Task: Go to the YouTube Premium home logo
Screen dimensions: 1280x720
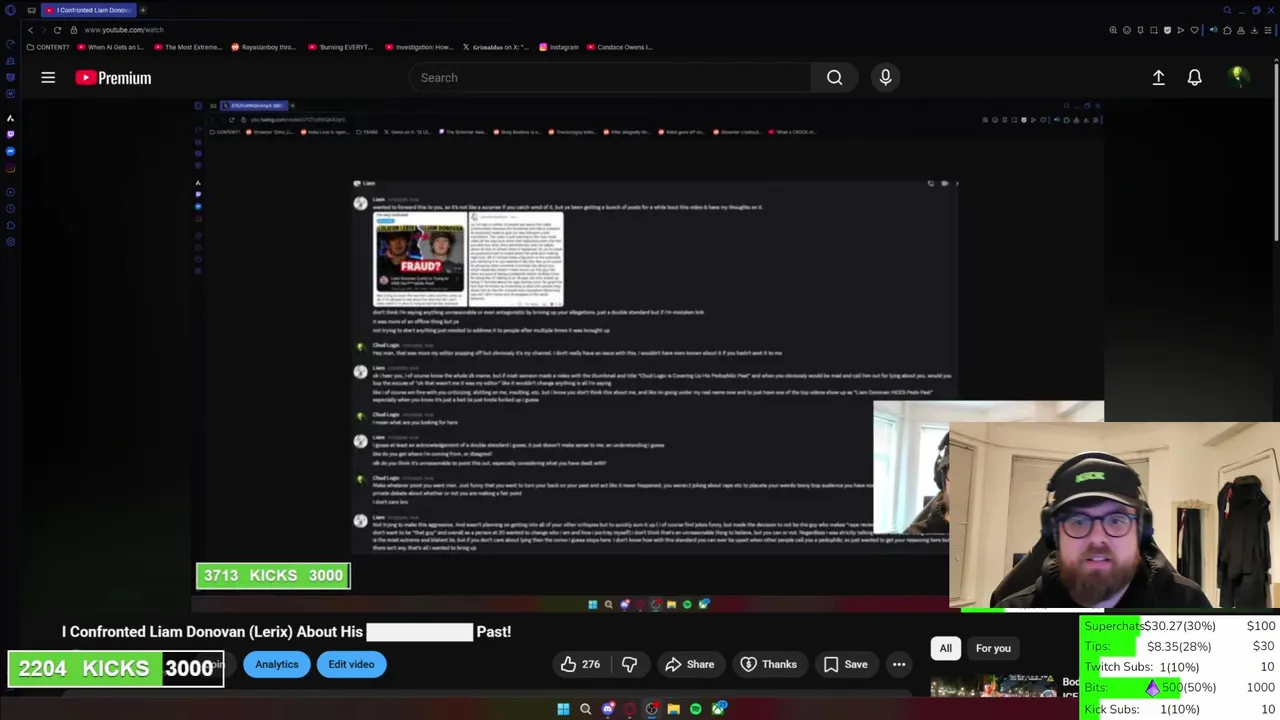Action: click(x=113, y=77)
